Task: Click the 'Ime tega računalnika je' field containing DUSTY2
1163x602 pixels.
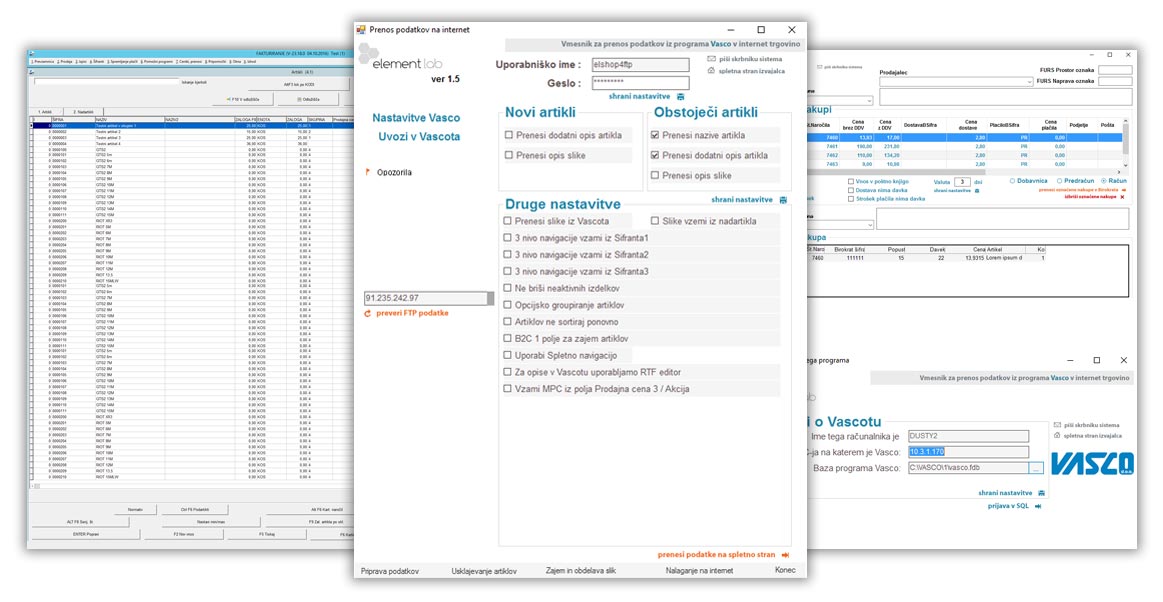Action: (968, 436)
